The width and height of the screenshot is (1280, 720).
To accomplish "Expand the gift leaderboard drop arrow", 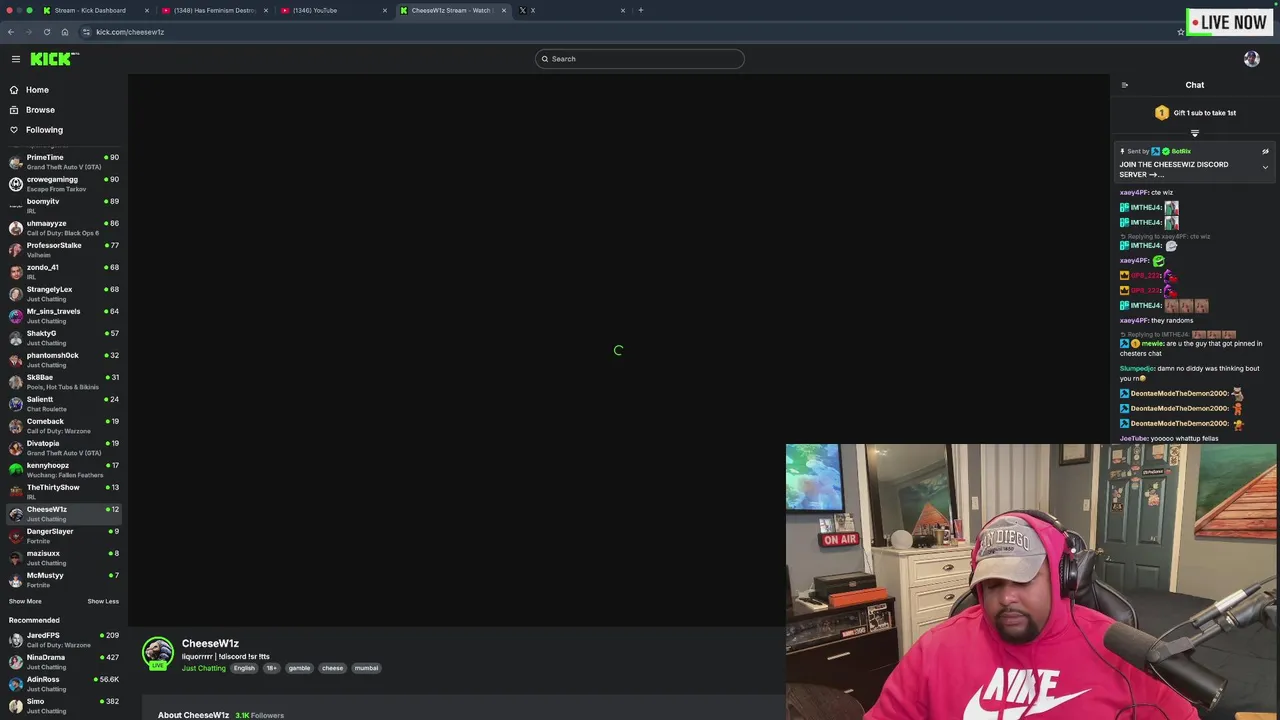I will (x=1194, y=133).
